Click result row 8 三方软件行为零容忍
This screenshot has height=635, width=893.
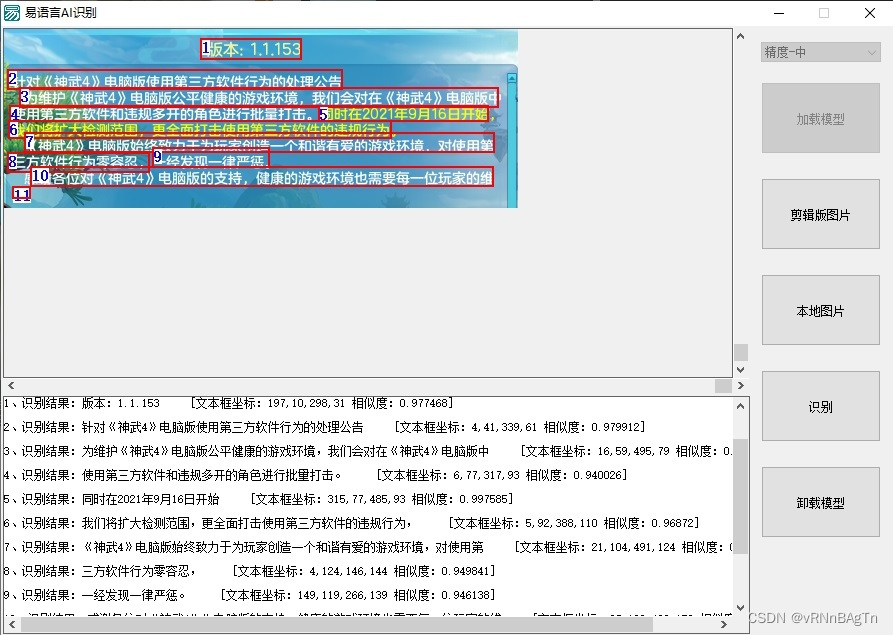[249, 571]
